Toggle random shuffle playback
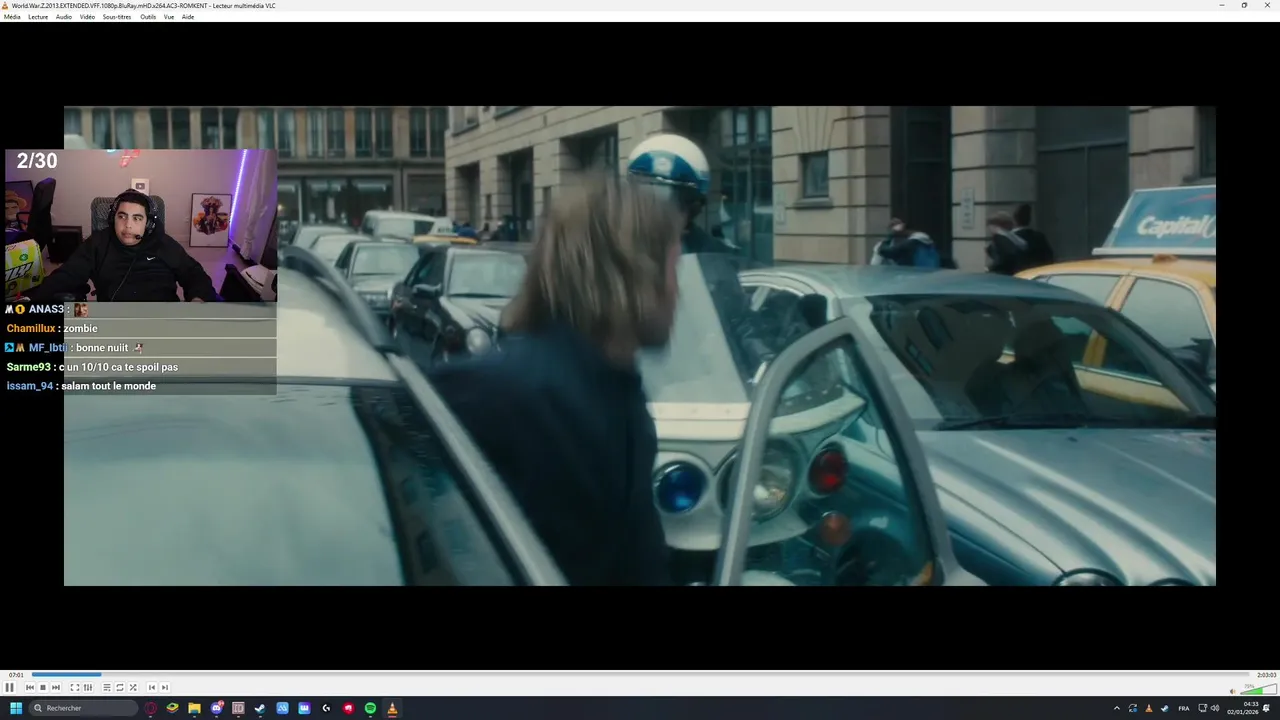This screenshot has width=1280, height=720. [133, 687]
